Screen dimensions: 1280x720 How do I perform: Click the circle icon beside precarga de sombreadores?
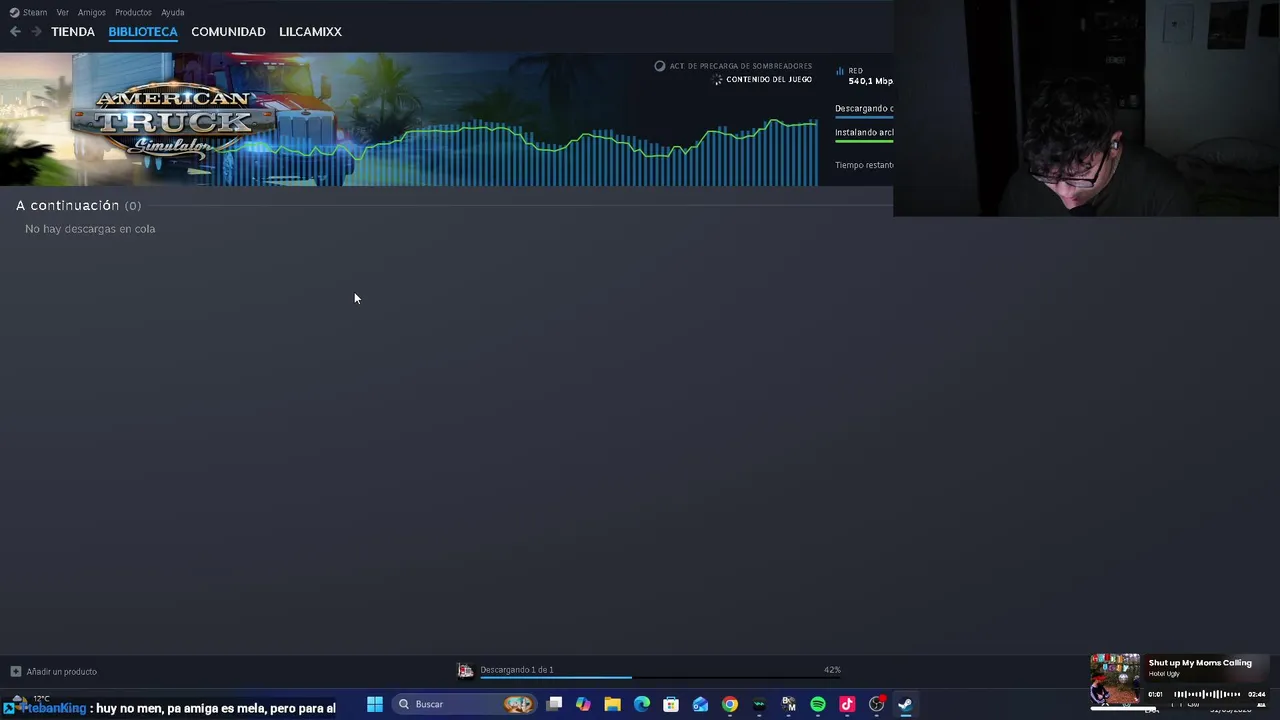pyautogui.click(x=660, y=66)
